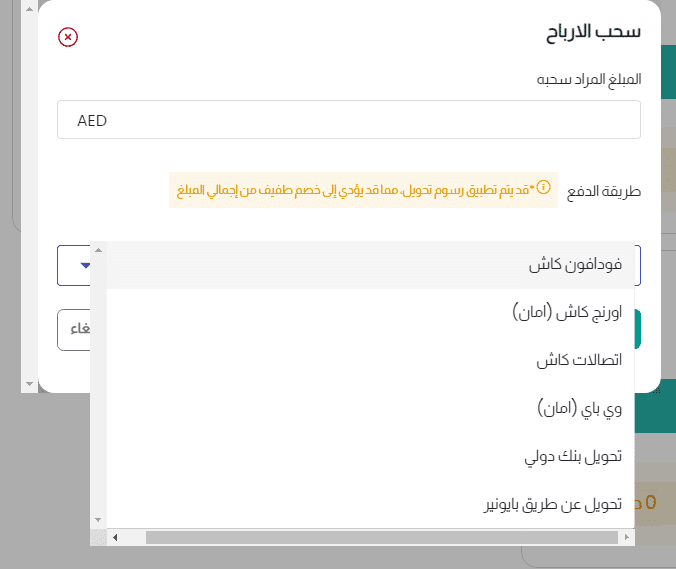The image size is (676, 569).
Task: Select تحويل عن طريق بايونير option
Action: tap(552, 504)
